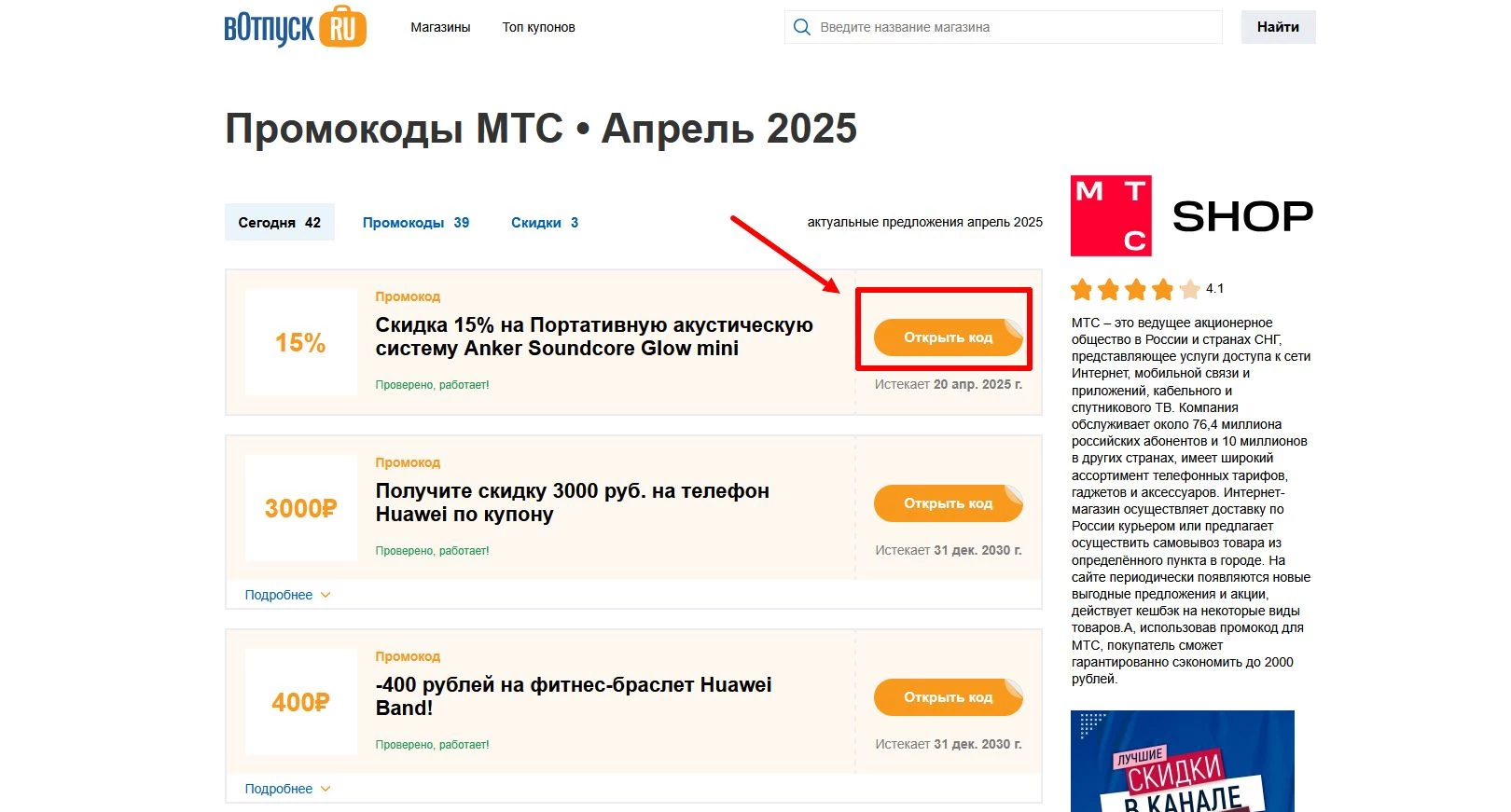
Task: Open Топ купонов menu item
Action: [538, 27]
